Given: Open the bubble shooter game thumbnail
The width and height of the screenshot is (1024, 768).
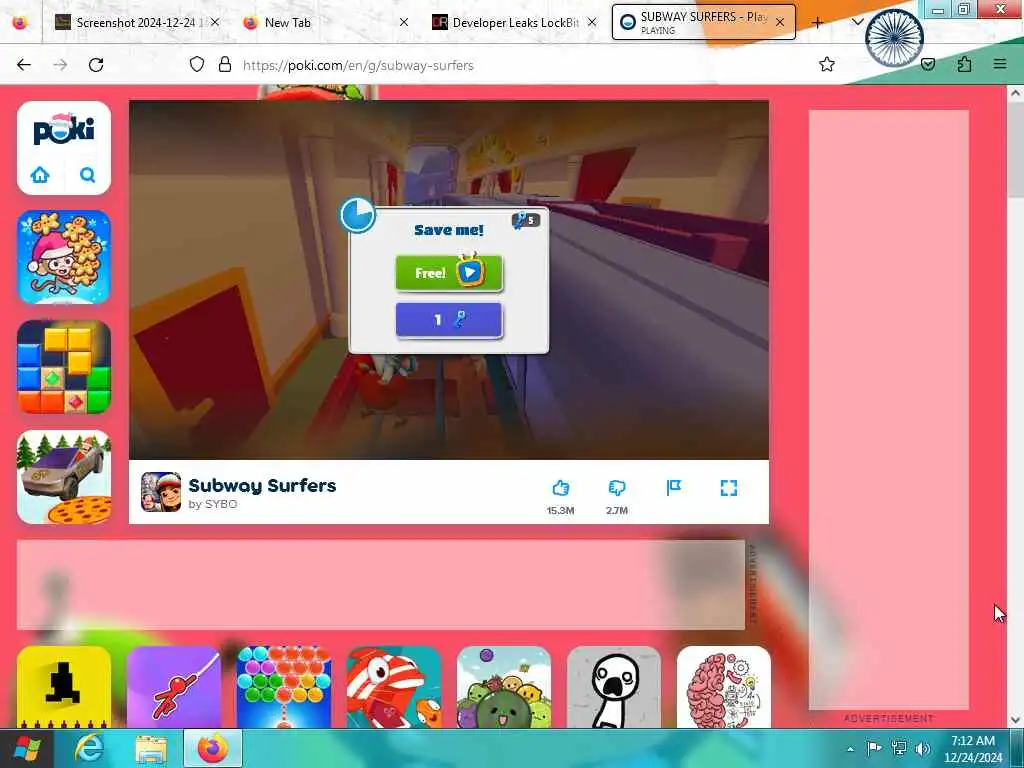Looking at the screenshot, I should pyautogui.click(x=284, y=687).
